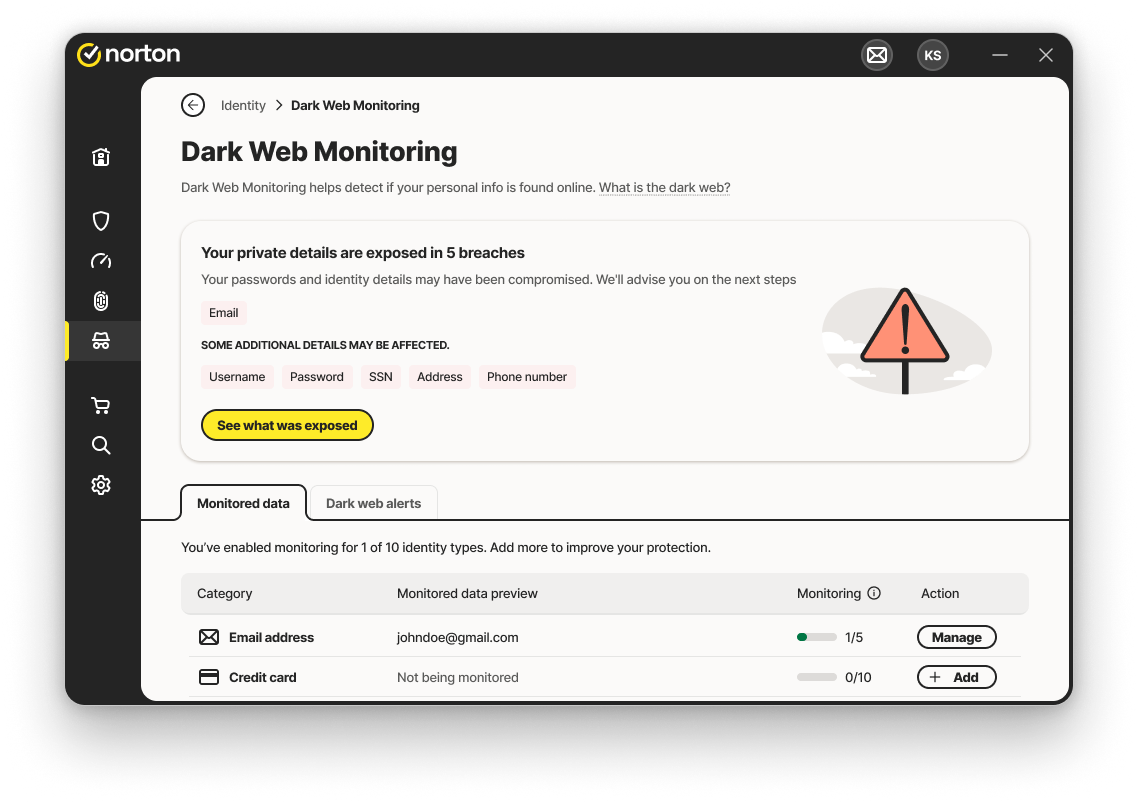
Task: Click the 1/5 monitoring count
Action: (x=854, y=637)
